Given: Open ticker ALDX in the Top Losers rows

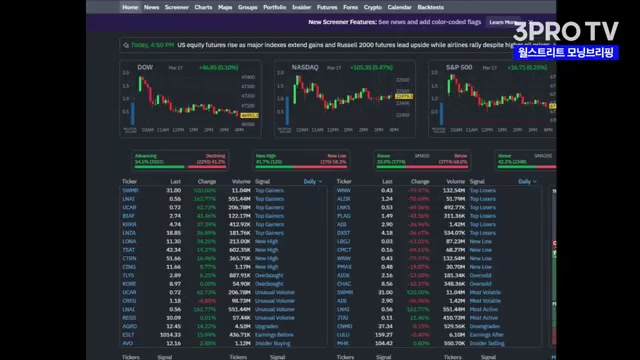Looking at the screenshot, I should tap(344, 199).
